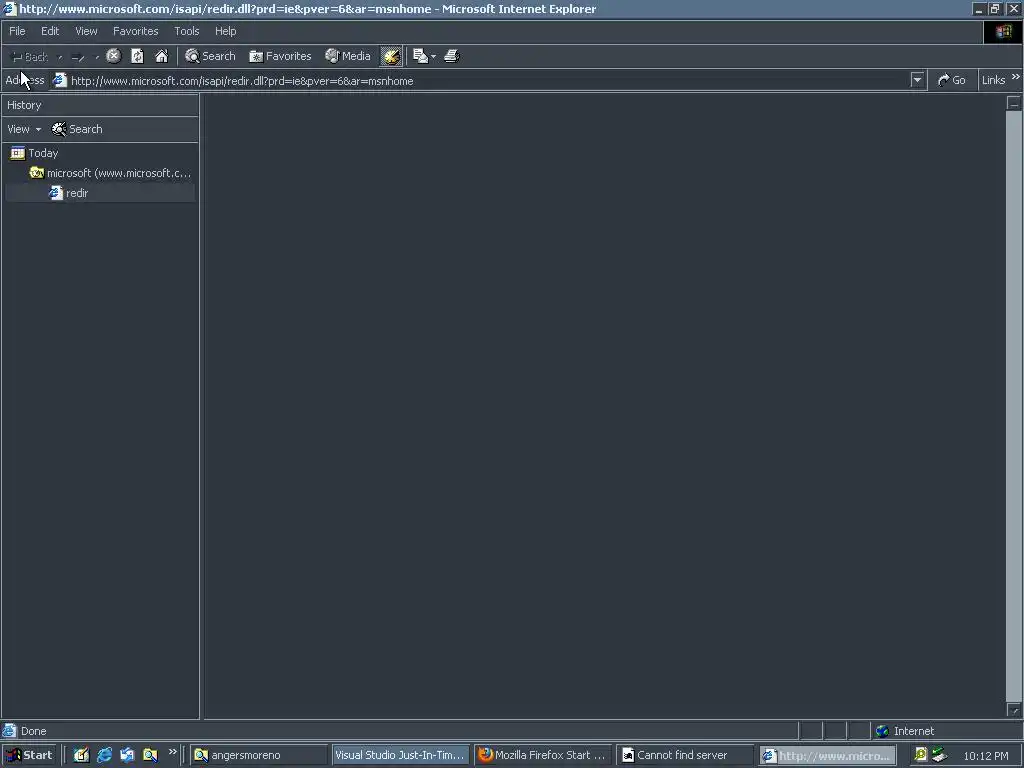Launch Outlook Express from quick launch
This screenshot has height=768, width=1024.
127,756
